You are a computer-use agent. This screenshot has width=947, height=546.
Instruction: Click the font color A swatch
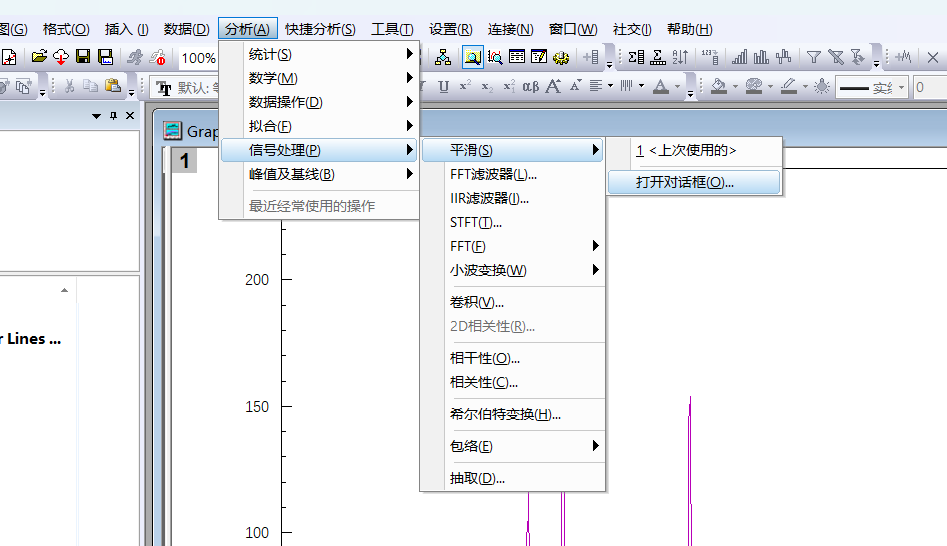(661, 86)
